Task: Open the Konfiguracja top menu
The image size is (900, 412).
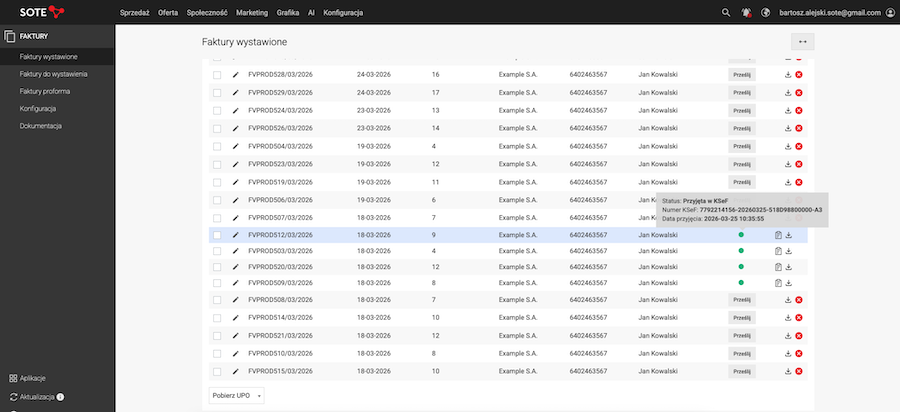Action: click(x=343, y=12)
